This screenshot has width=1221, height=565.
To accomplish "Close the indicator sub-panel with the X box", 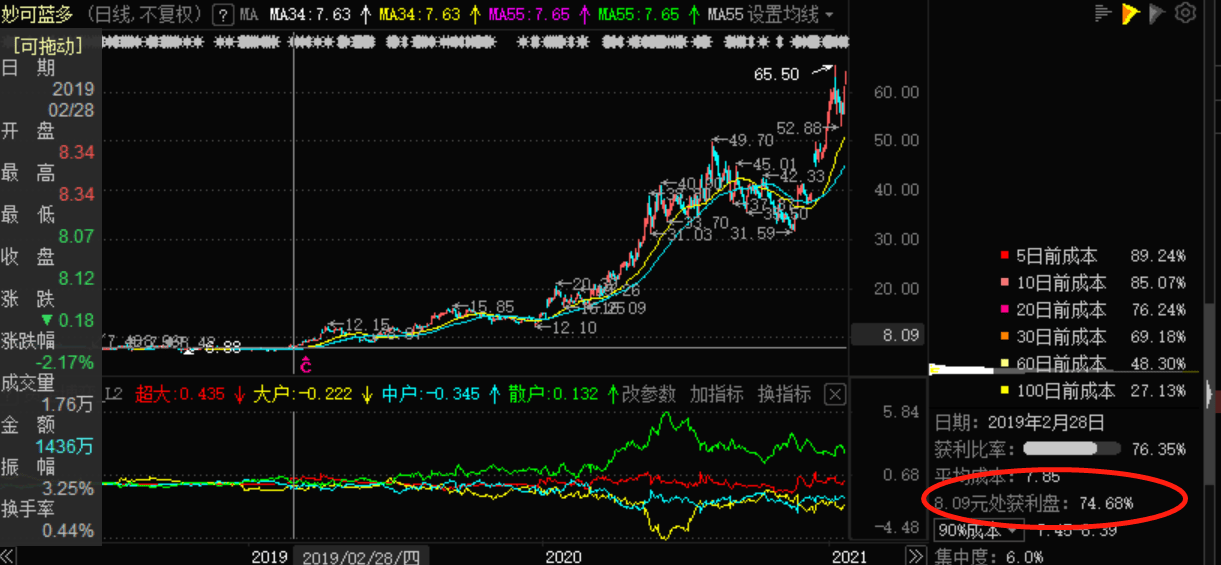I will click(834, 395).
